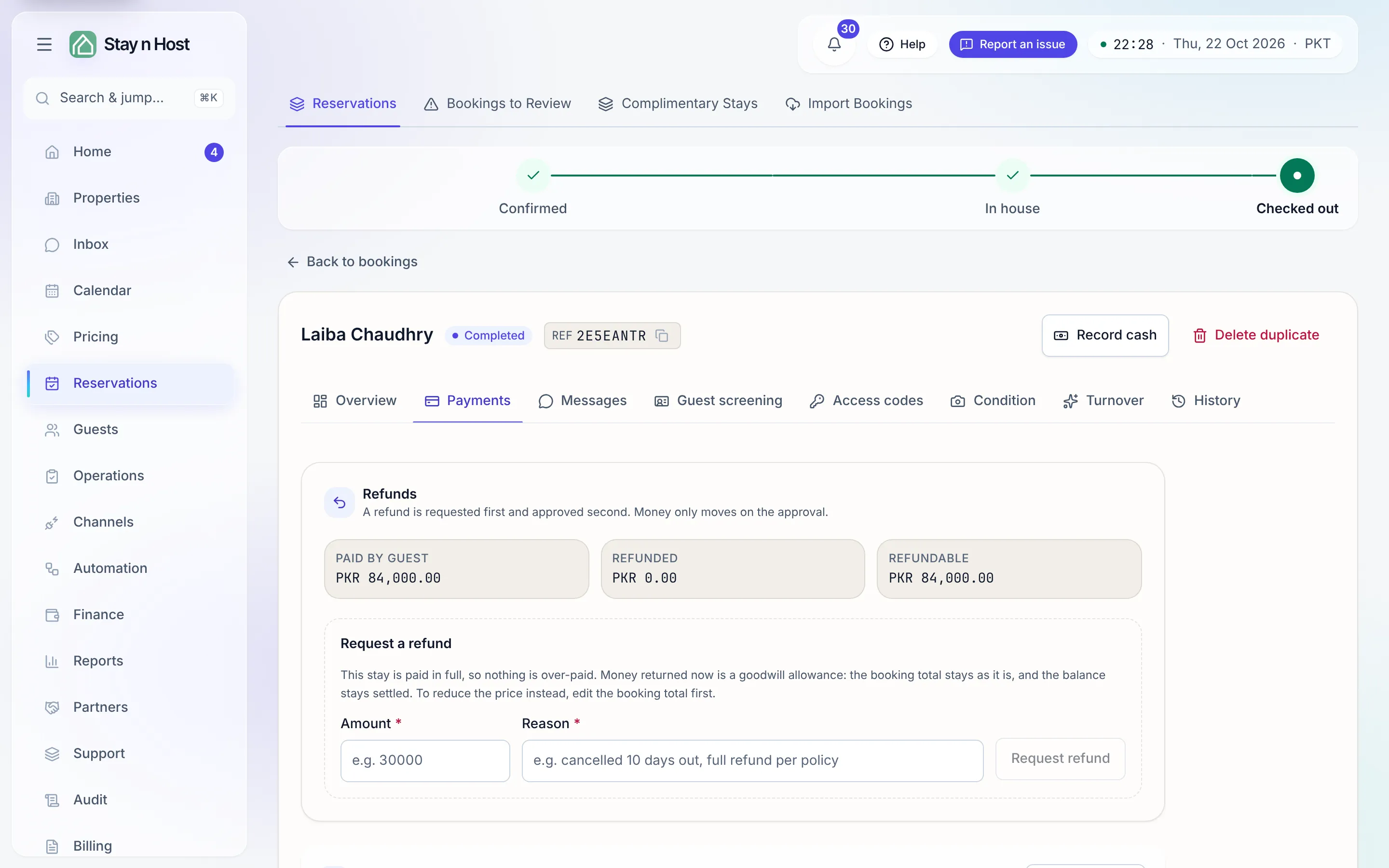This screenshot has width=1389, height=868.
Task: Focus the refund Amount field
Action: [x=425, y=760]
